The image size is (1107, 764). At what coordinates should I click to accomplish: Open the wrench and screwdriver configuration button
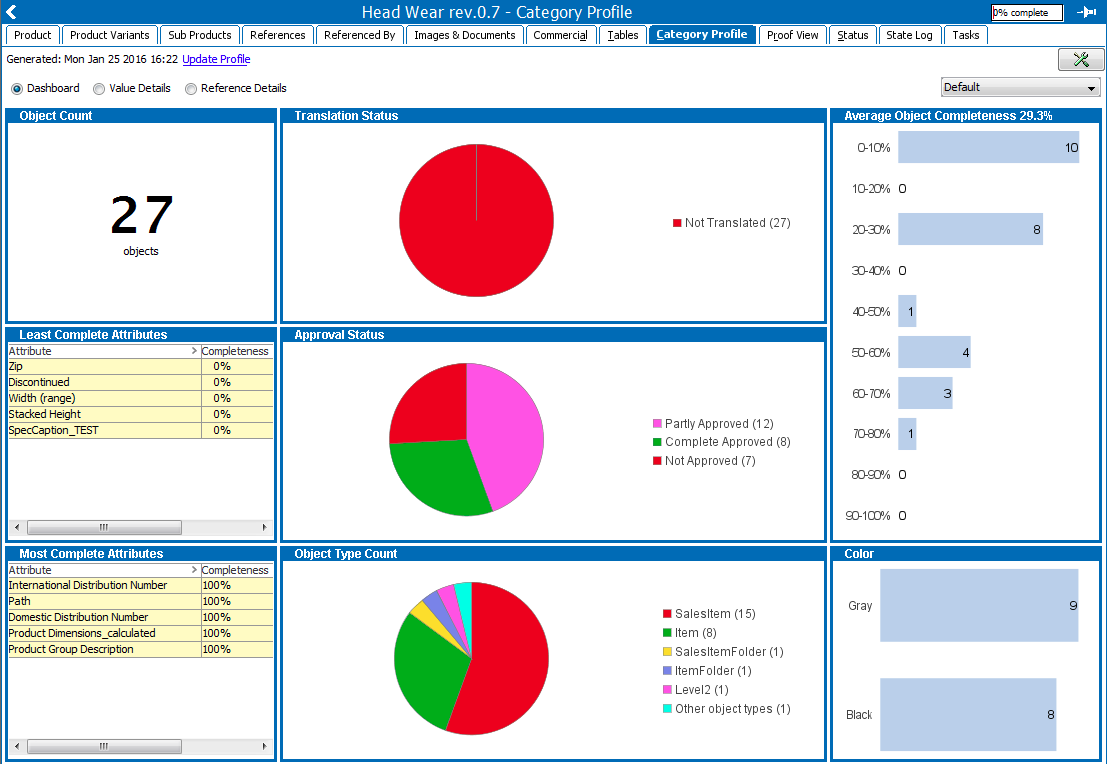[1080, 60]
